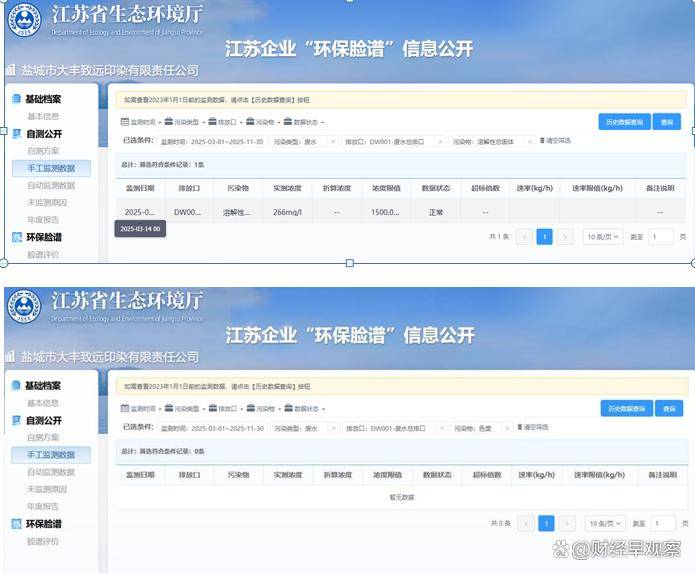Click the 基础档案 icon in top screenshot sidebar
This screenshot has height=574, width=695.
click(16, 99)
